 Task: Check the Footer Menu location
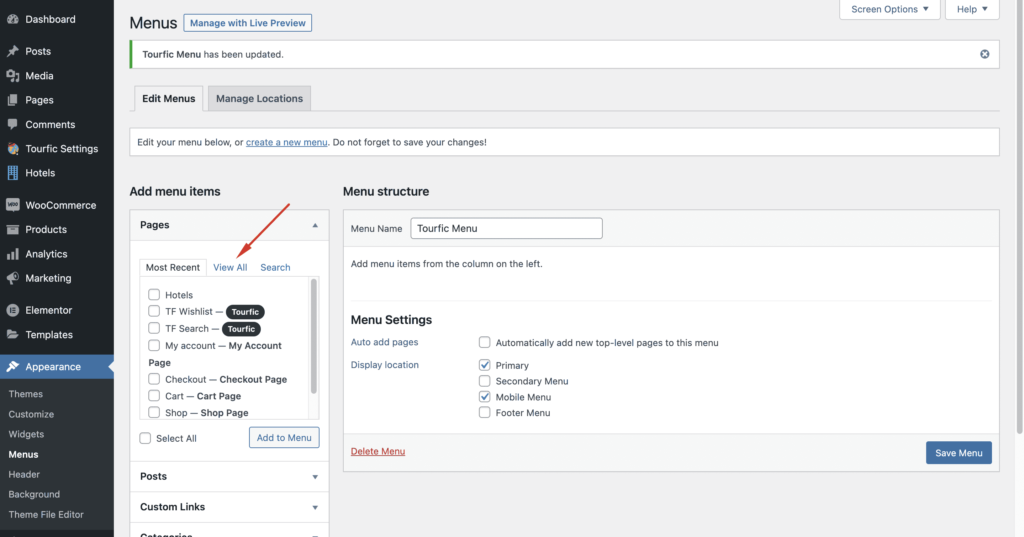[x=485, y=412]
